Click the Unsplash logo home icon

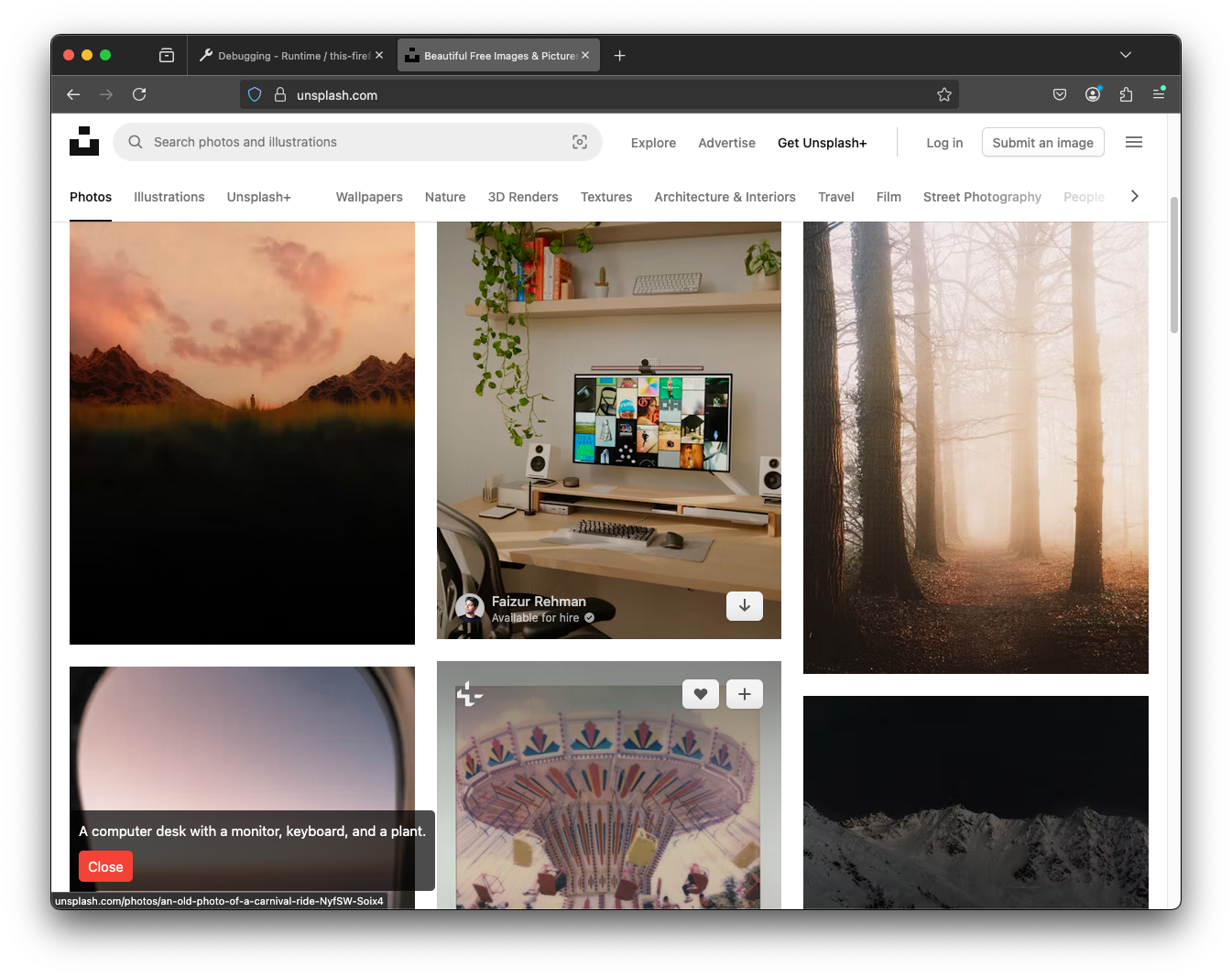coord(84,141)
